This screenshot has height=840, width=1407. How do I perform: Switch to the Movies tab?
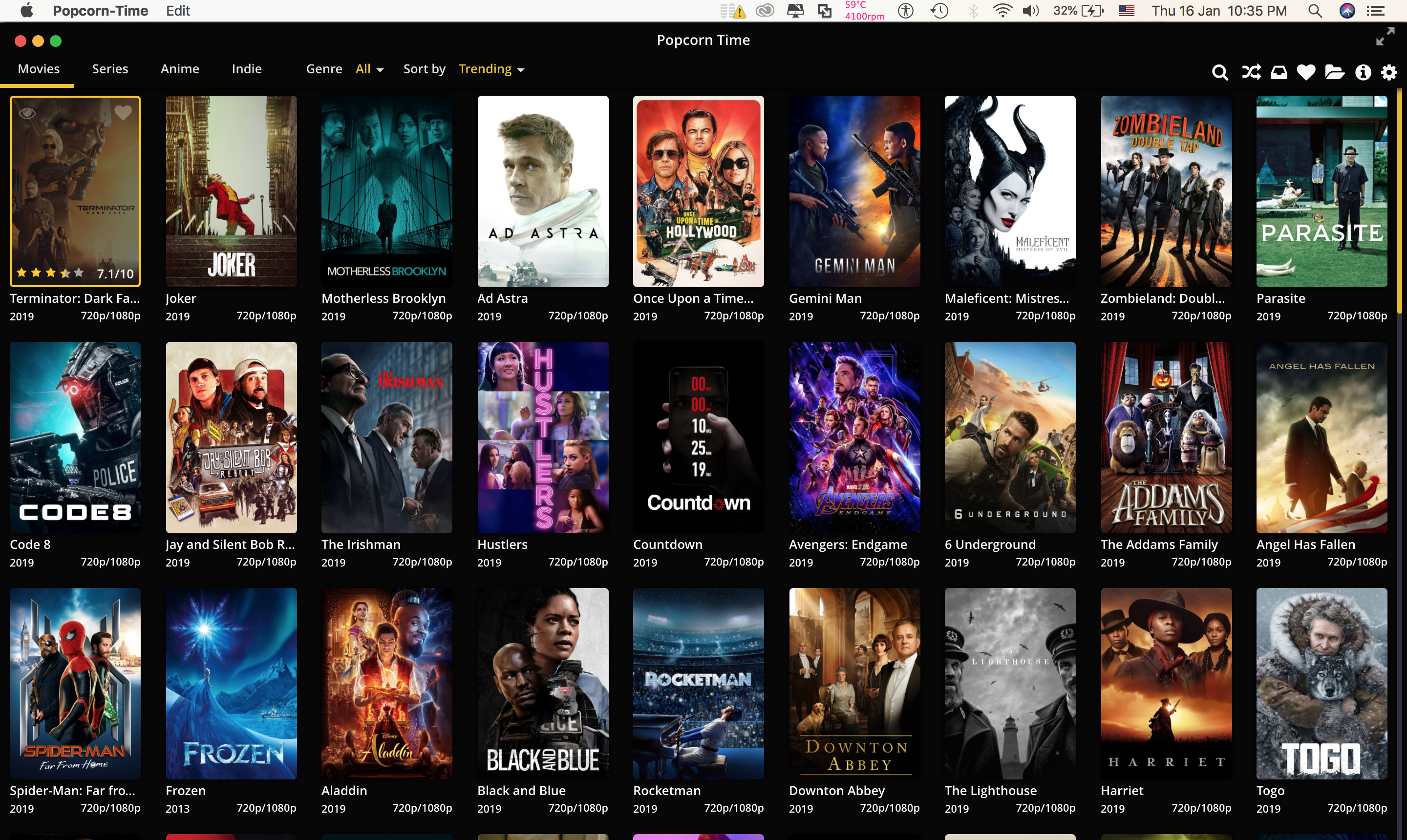[x=39, y=69]
